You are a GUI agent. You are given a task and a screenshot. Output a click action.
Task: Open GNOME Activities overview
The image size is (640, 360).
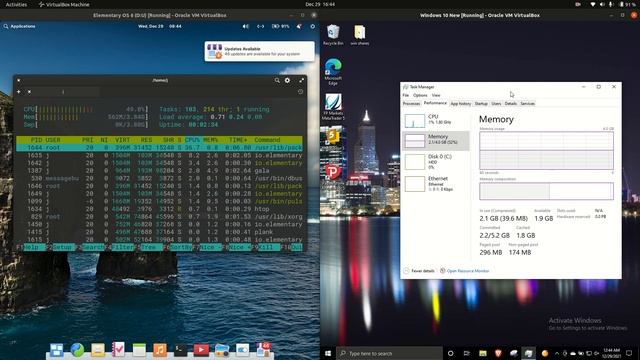coord(16,4)
